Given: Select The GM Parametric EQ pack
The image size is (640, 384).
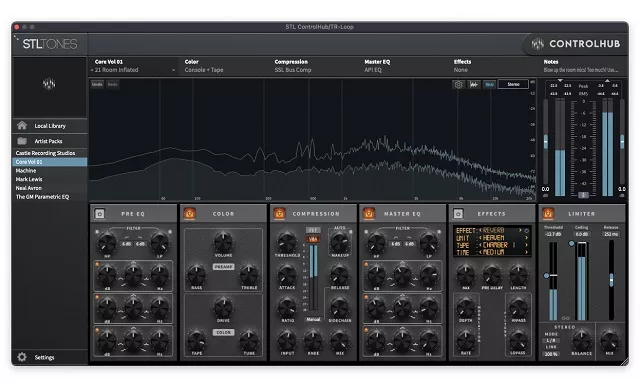Looking at the screenshot, I should click(x=49, y=197).
